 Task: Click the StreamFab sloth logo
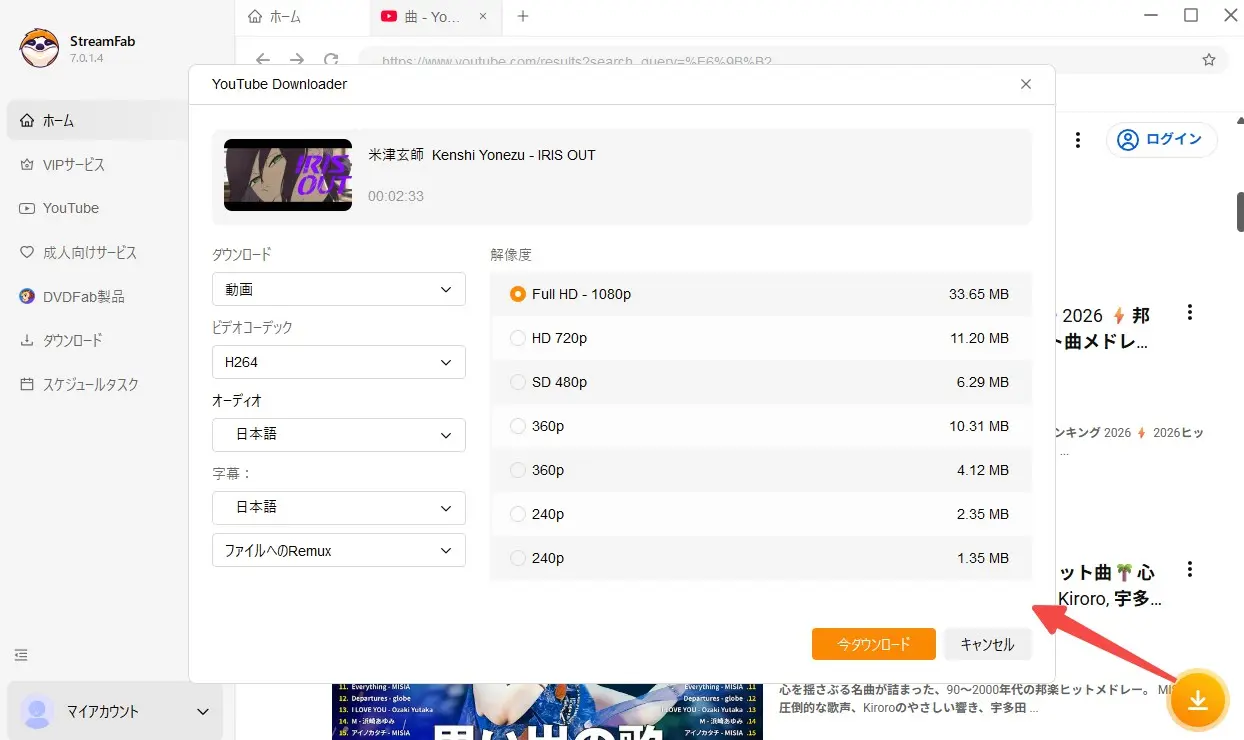pos(39,48)
